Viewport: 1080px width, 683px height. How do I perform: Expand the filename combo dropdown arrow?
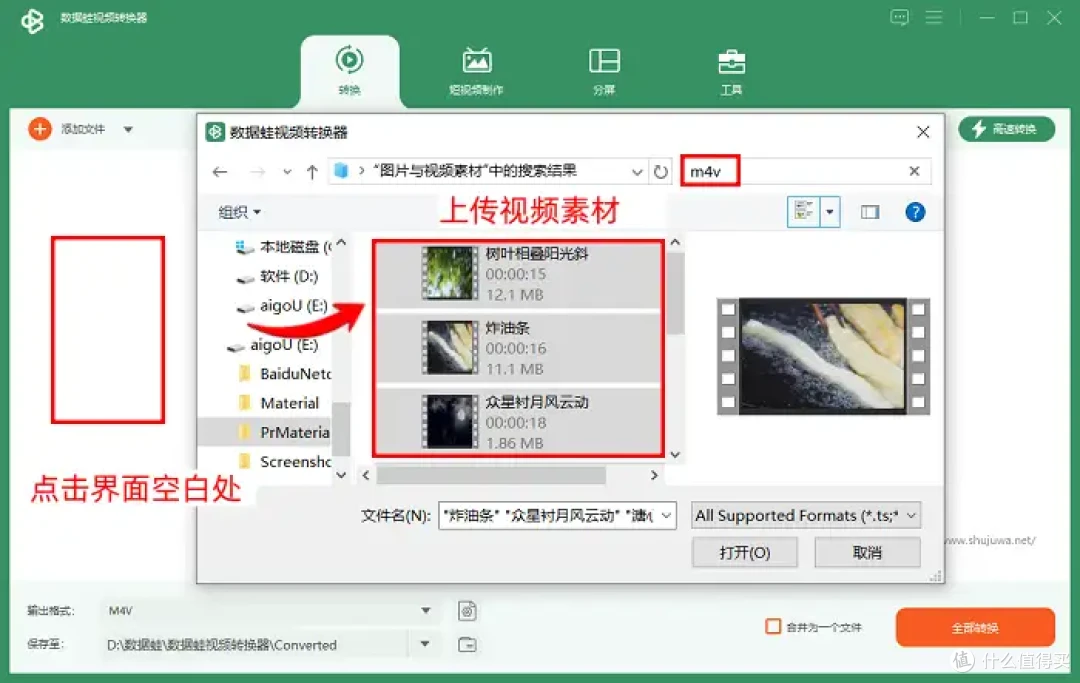click(667, 515)
